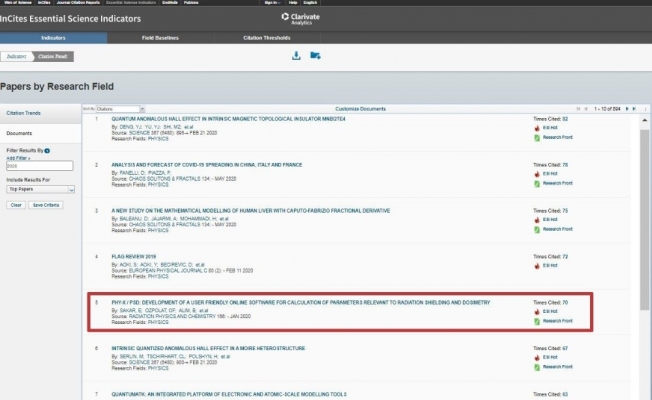The image size is (652, 400).
Task: Click the info icon beside Filter Results By
Action: 47,150
